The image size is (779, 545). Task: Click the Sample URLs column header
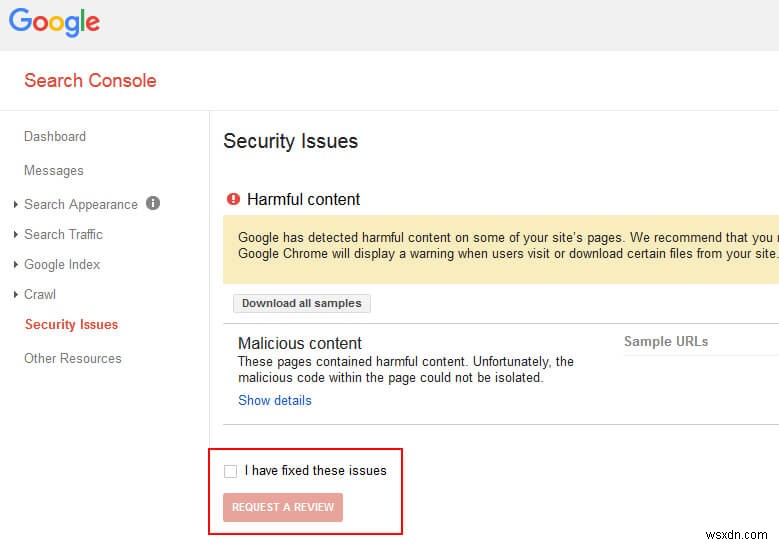(666, 341)
